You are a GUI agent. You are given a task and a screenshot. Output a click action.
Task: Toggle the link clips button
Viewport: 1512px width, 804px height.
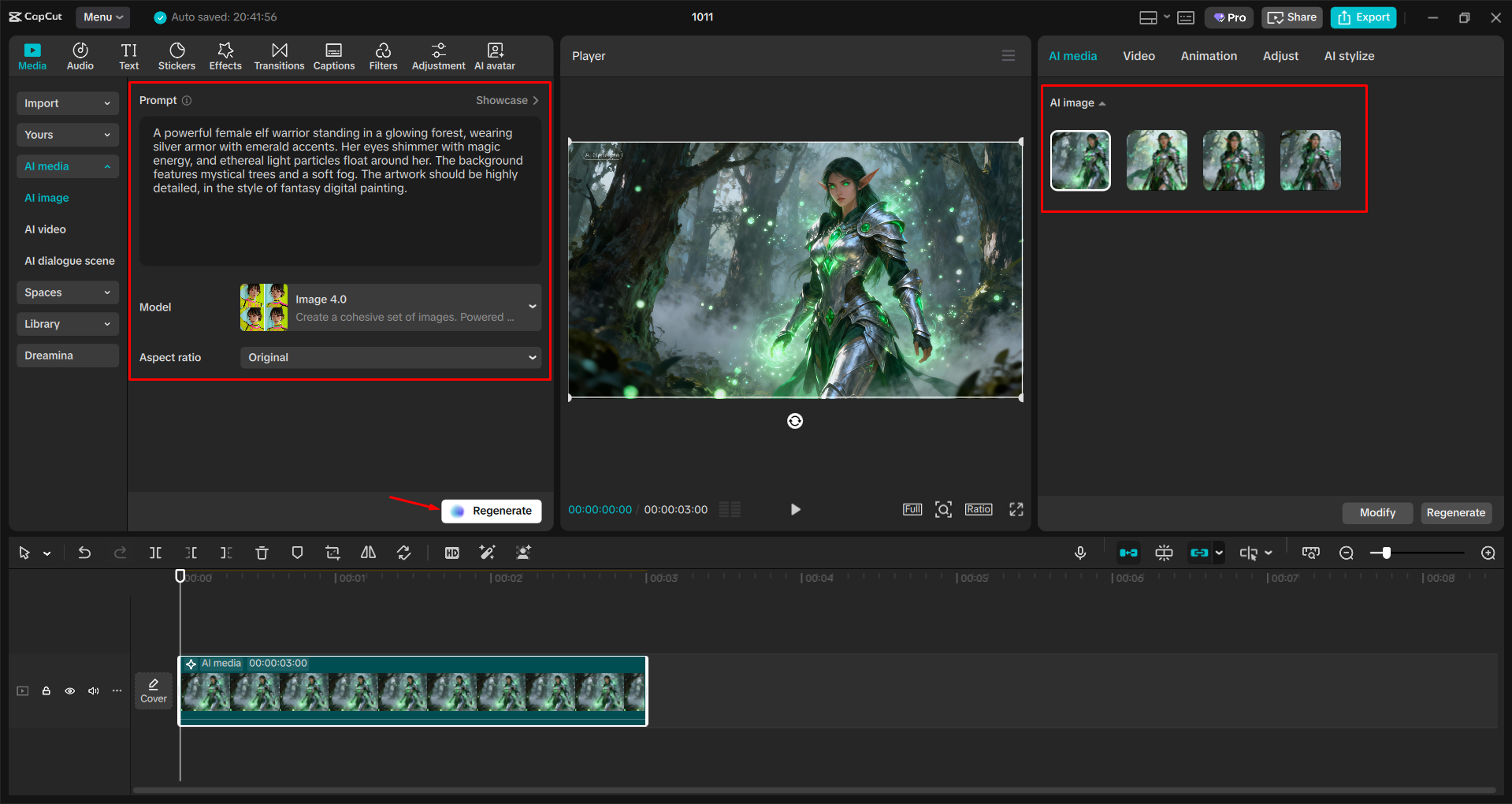[1201, 553]
